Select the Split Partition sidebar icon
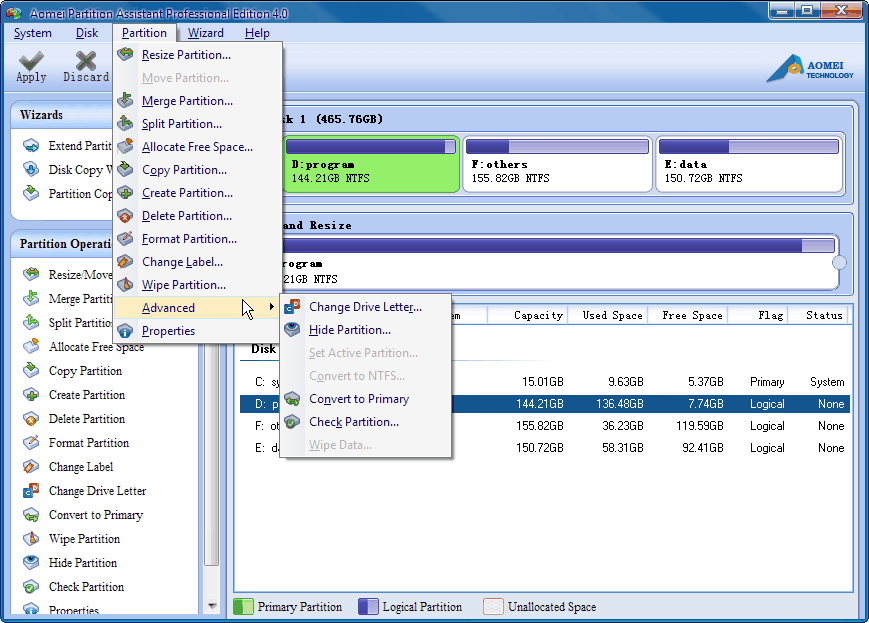 [28, 322]
